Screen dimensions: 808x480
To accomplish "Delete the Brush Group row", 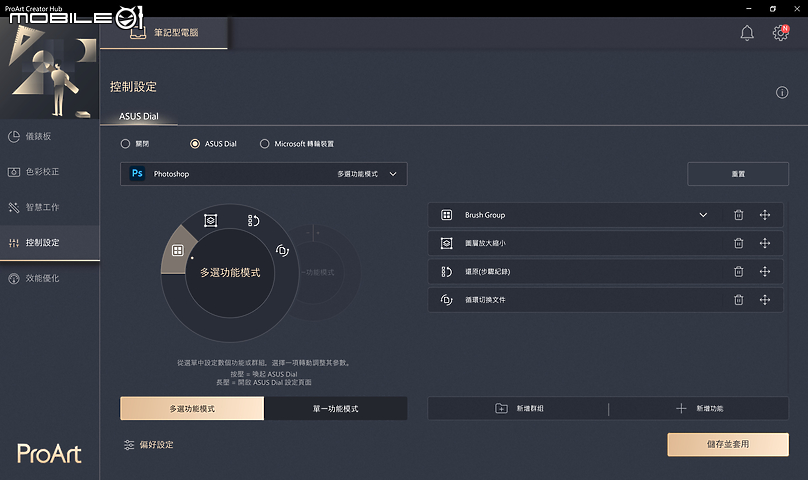I will click(x=738, y=215).
